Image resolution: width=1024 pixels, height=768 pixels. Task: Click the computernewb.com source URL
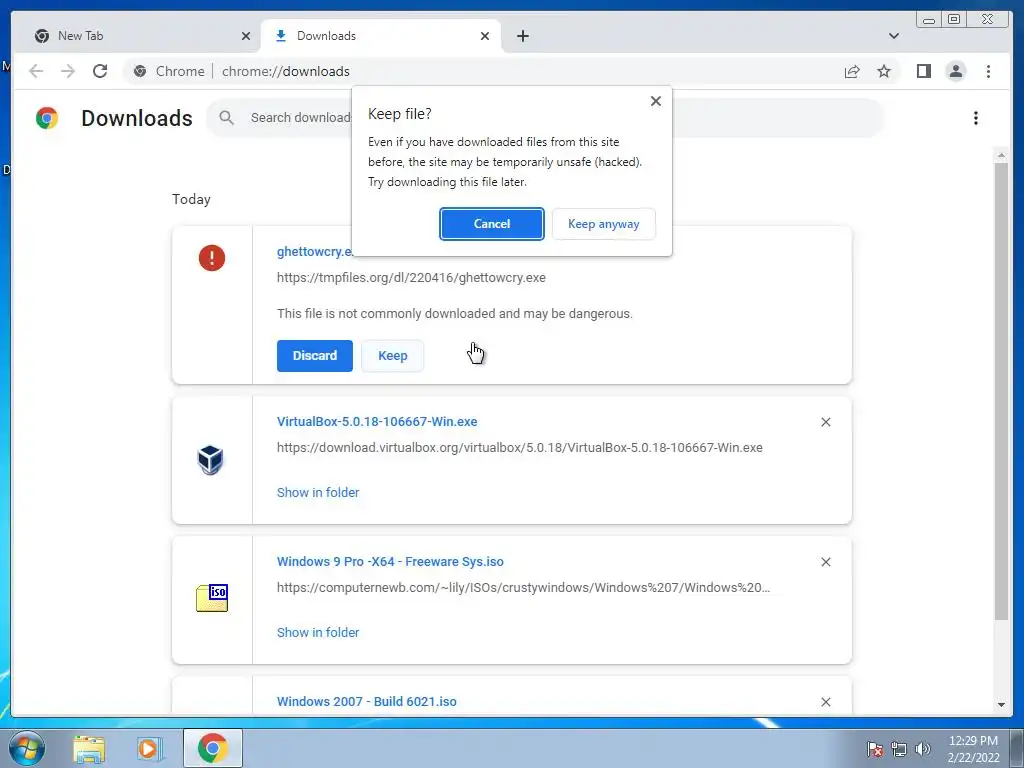point(524,588)
